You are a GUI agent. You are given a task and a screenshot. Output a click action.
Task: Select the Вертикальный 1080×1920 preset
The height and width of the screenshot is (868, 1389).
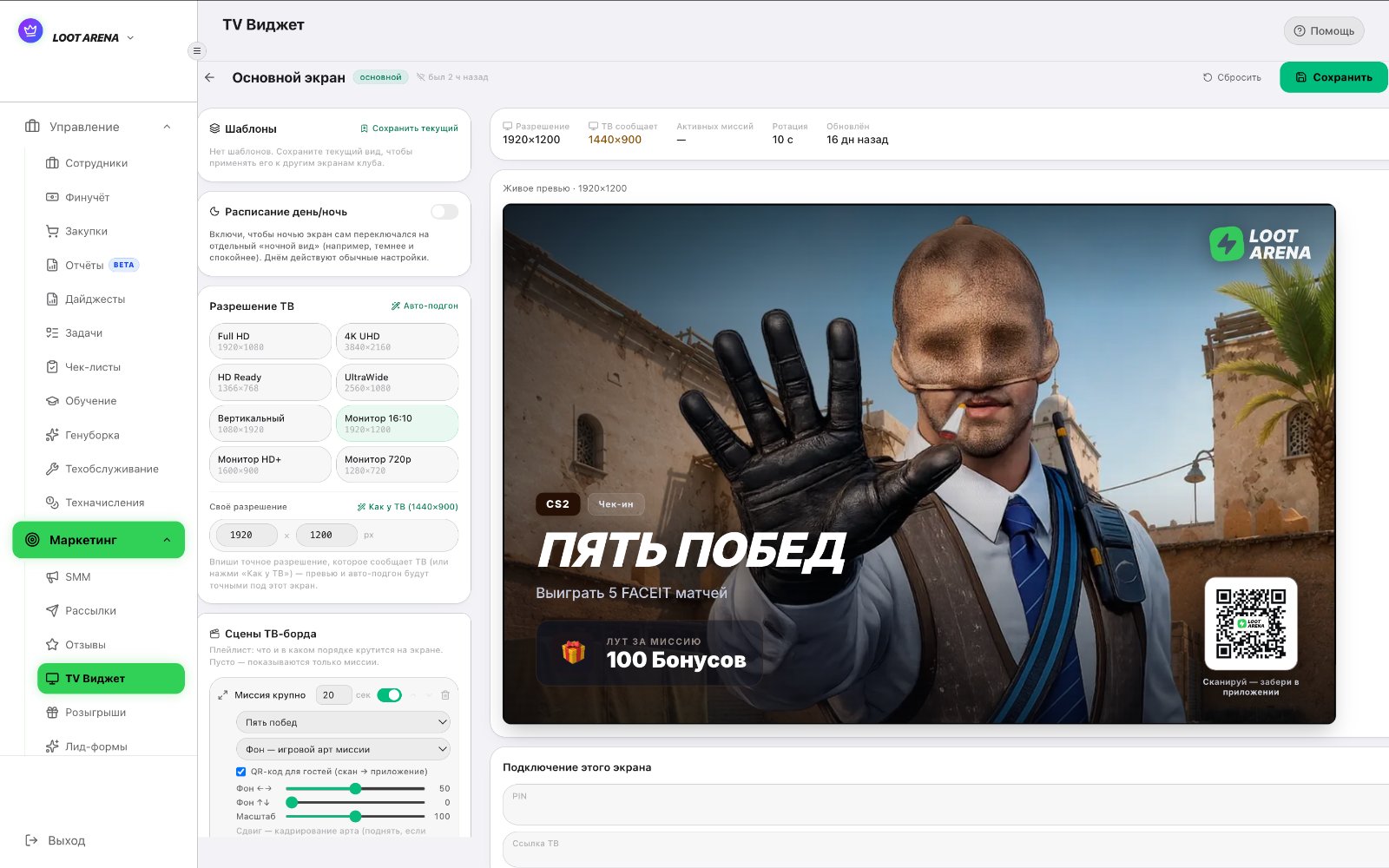pos(270,423)
